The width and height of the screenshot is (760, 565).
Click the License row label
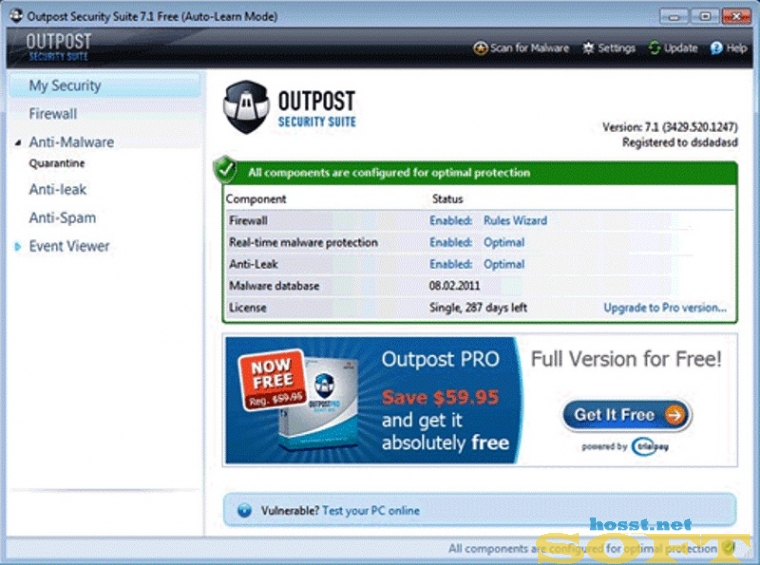coord(247,308)
